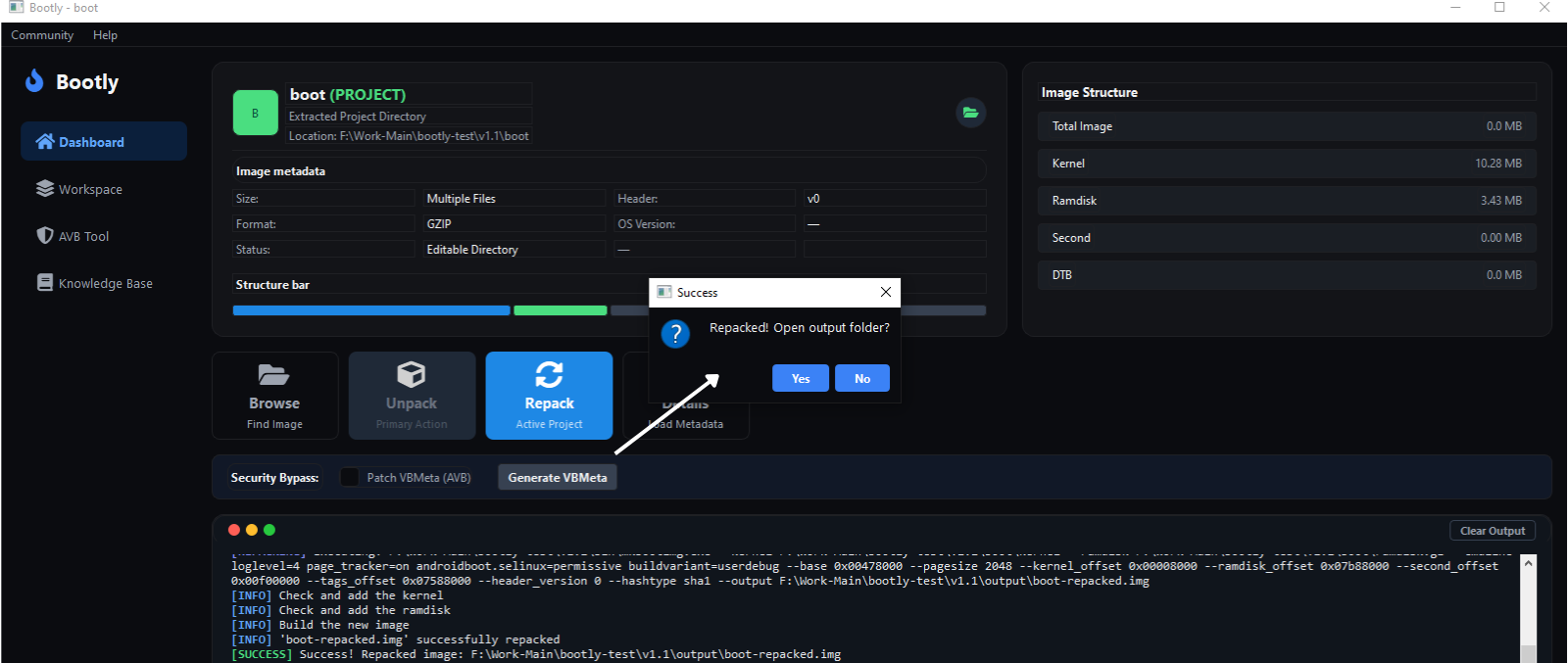Click the [SUCCESS] repacked image log line
1568x663 pixels.
(536, 654)
